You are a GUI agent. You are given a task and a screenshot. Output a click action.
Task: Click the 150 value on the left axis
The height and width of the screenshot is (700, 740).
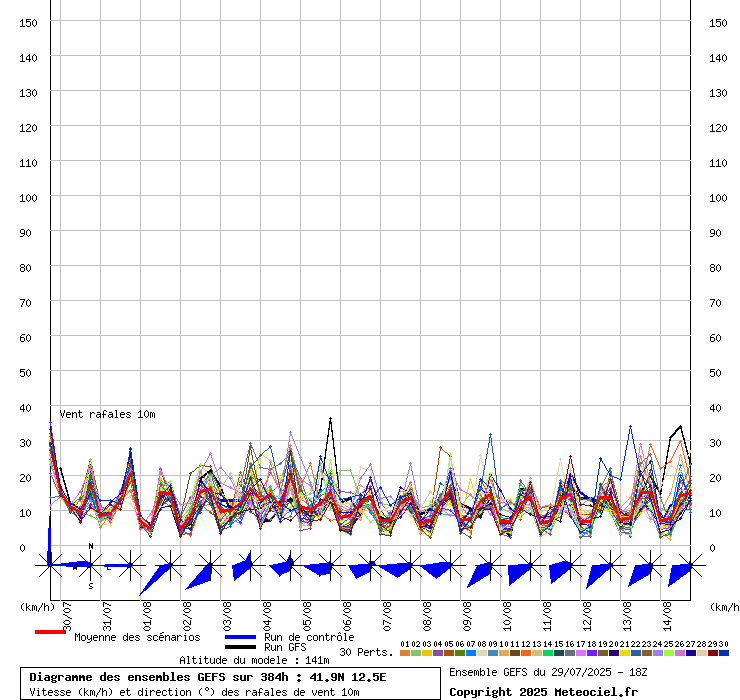(x=28, y=23)
